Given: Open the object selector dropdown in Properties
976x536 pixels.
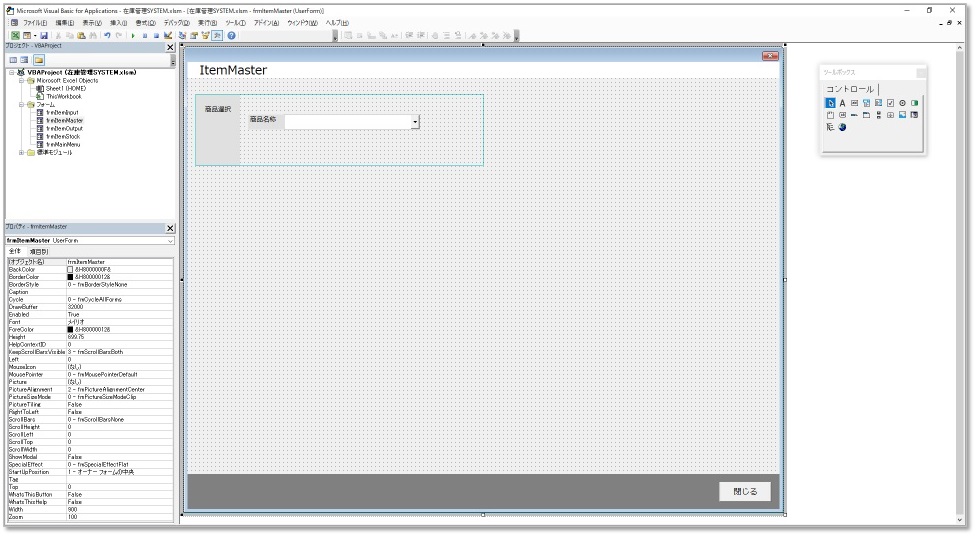Looking at the screenshot, I should pyautogui.click(x=170, y=240).
